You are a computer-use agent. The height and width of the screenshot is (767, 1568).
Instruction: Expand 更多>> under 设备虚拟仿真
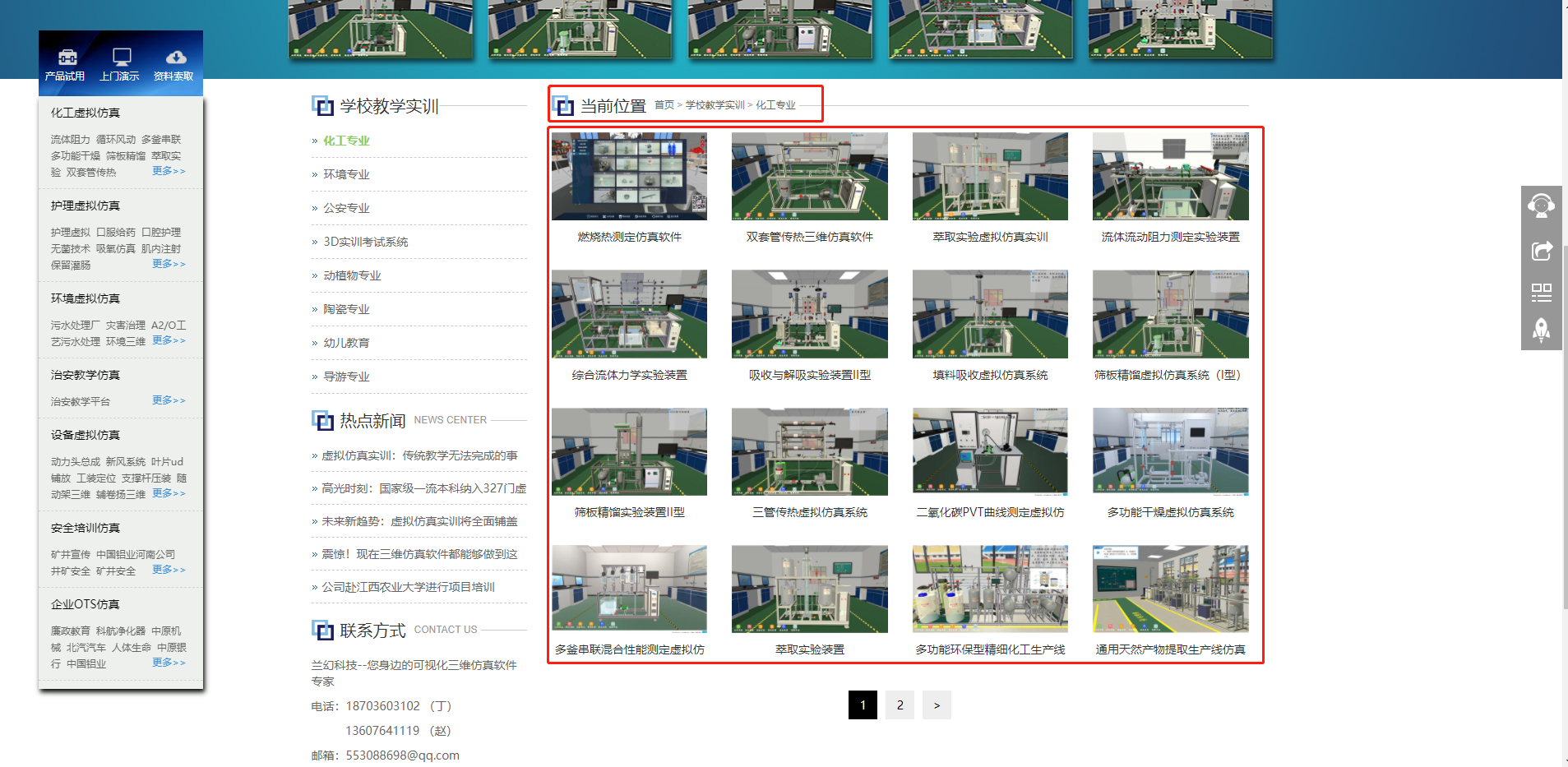click(x=169, y=493)
